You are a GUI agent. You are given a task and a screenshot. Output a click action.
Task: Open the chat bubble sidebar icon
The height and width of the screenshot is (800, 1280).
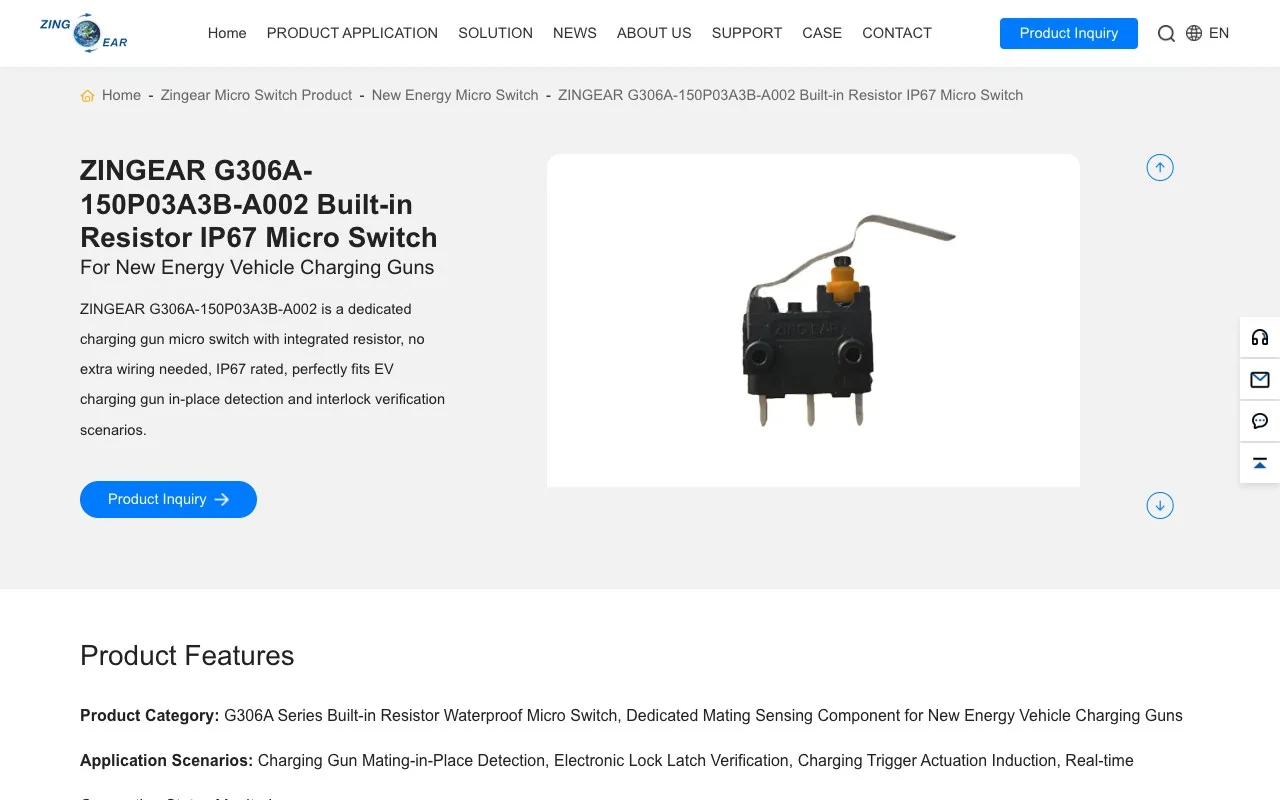tap(1260, 421)
